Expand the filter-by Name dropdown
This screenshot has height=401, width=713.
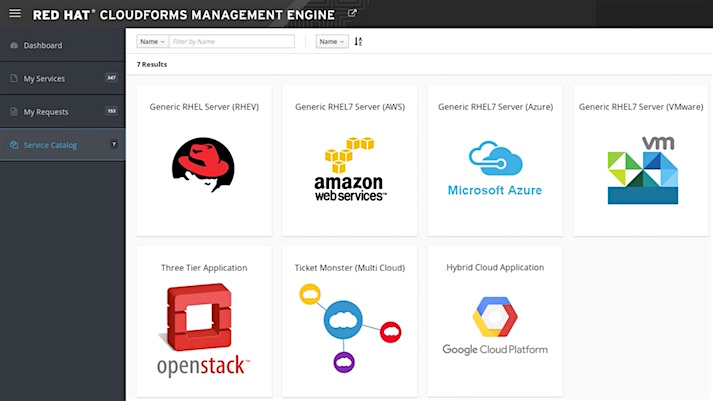151,42
